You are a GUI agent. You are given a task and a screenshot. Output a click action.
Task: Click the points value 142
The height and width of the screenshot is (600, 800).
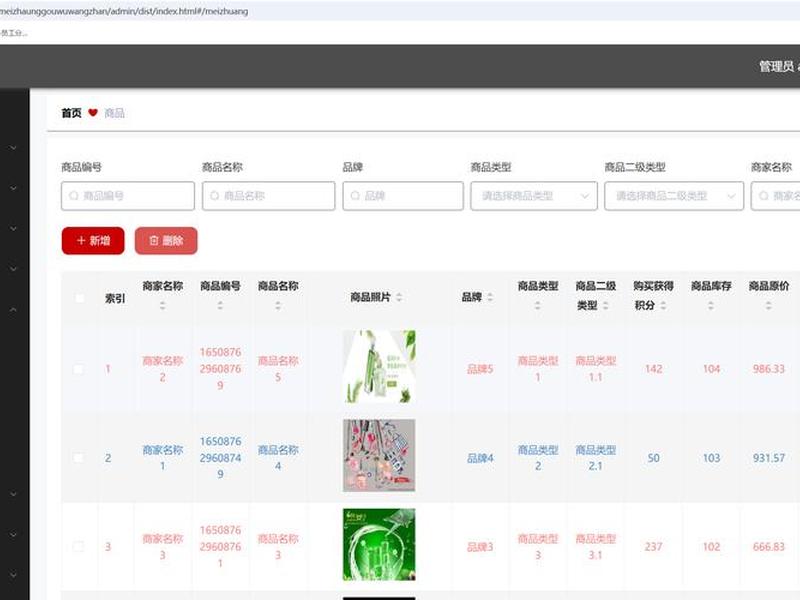[653, 369]
